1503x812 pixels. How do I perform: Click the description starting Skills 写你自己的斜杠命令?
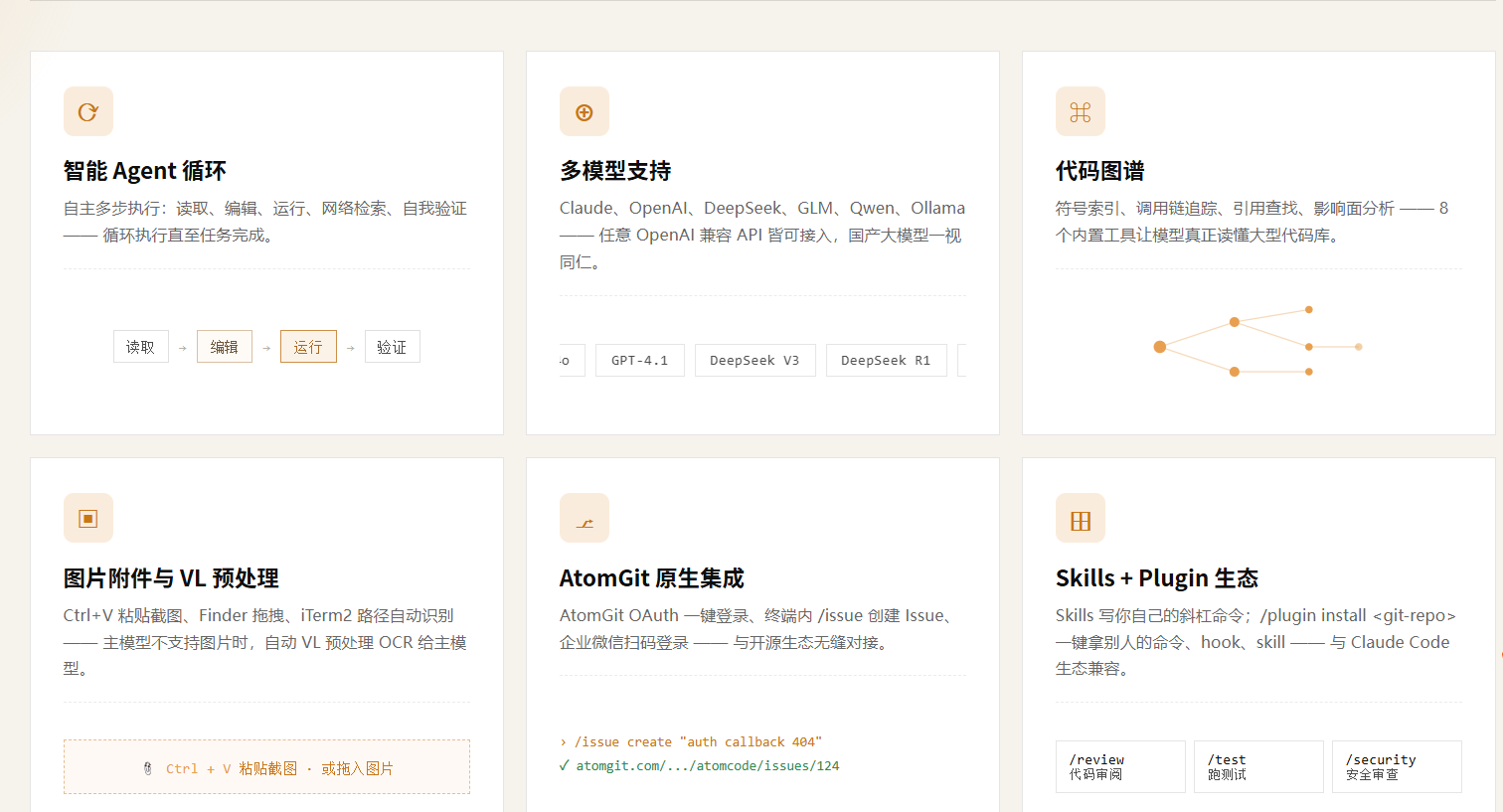(1256, 642)
